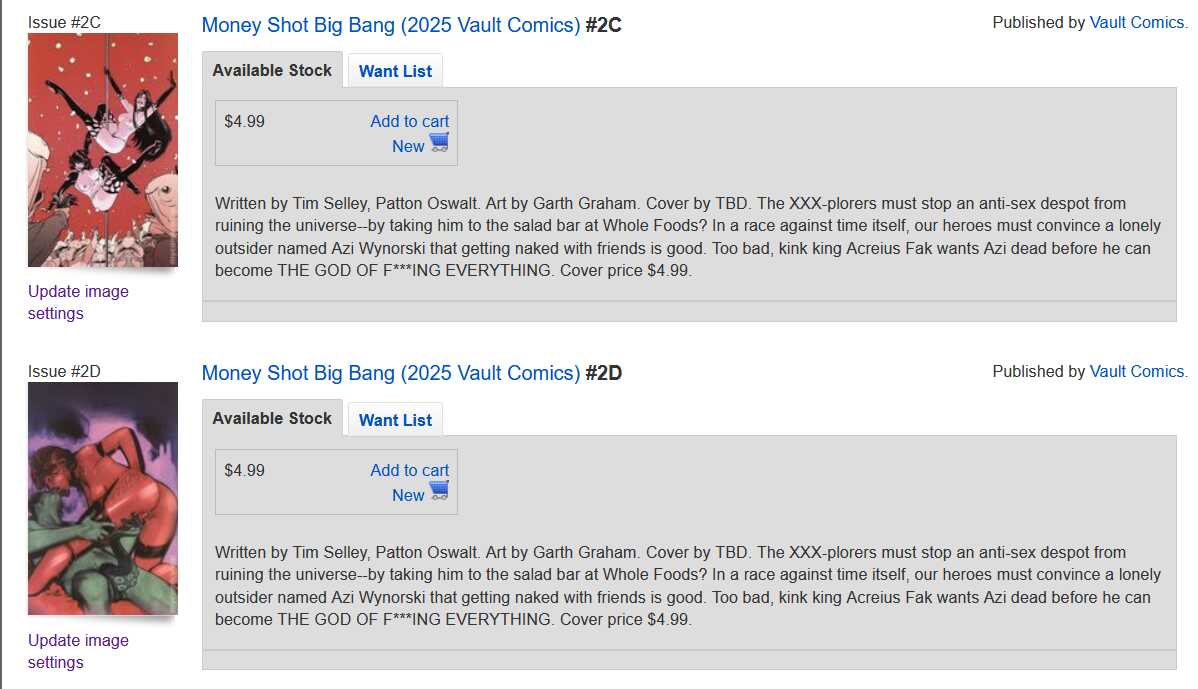Open the issue #2D cover thumbnail
Screen dimensions: 1198x689
point(103,498)
